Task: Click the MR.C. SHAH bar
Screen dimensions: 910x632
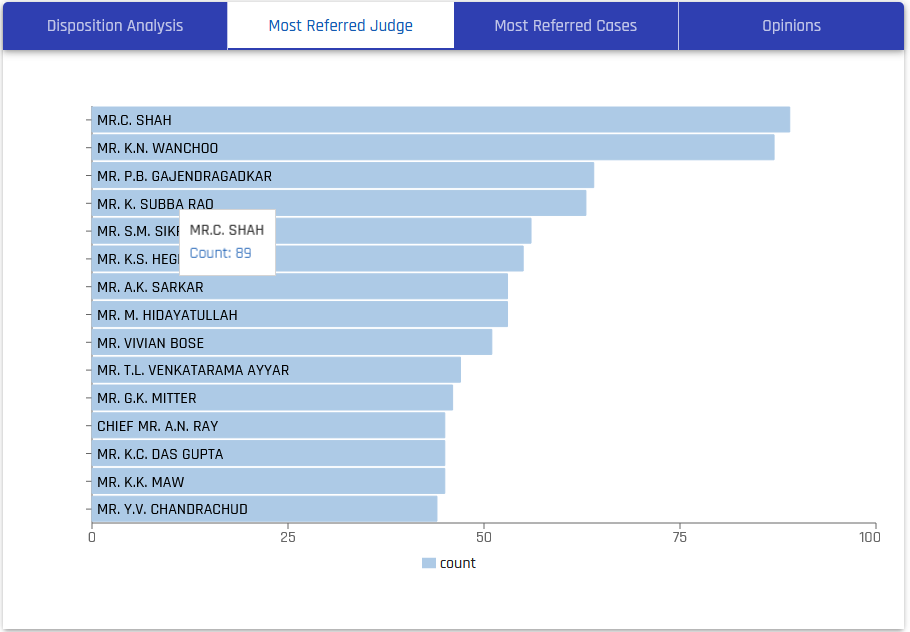Action: (x=440, y=120)
